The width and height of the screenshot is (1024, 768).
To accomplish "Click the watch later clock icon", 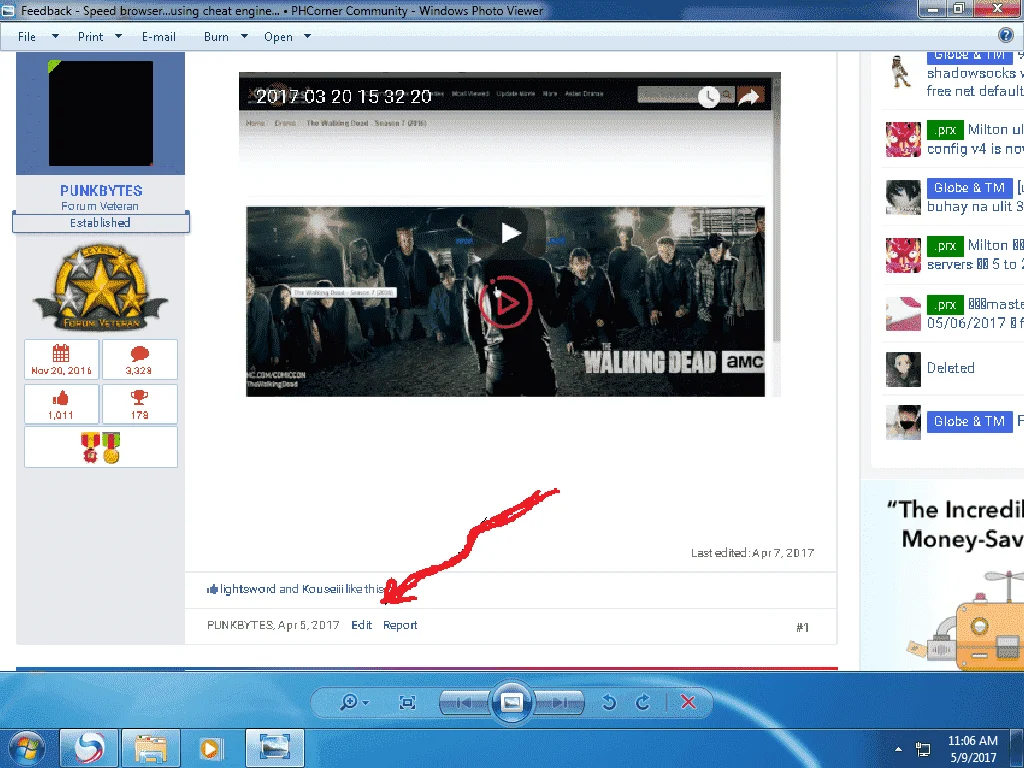I will click(709, 97).
